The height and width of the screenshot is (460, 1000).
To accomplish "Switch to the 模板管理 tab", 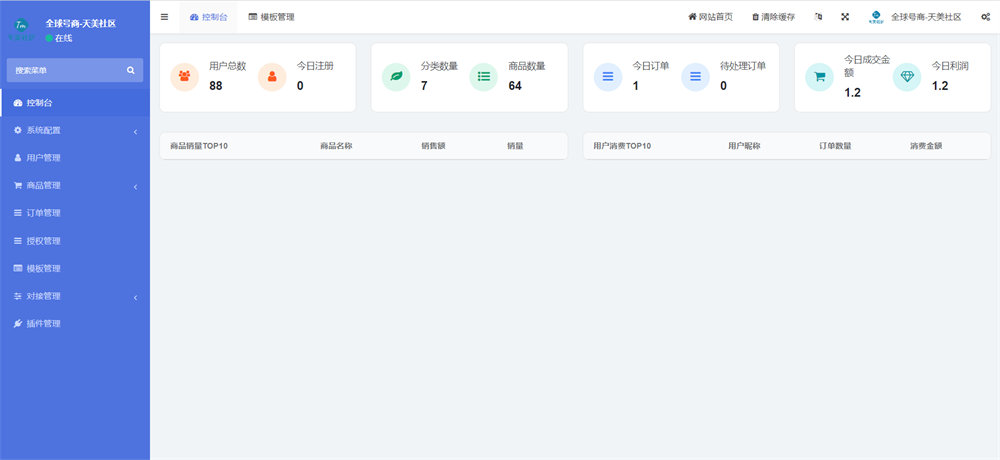I will 271,17.
